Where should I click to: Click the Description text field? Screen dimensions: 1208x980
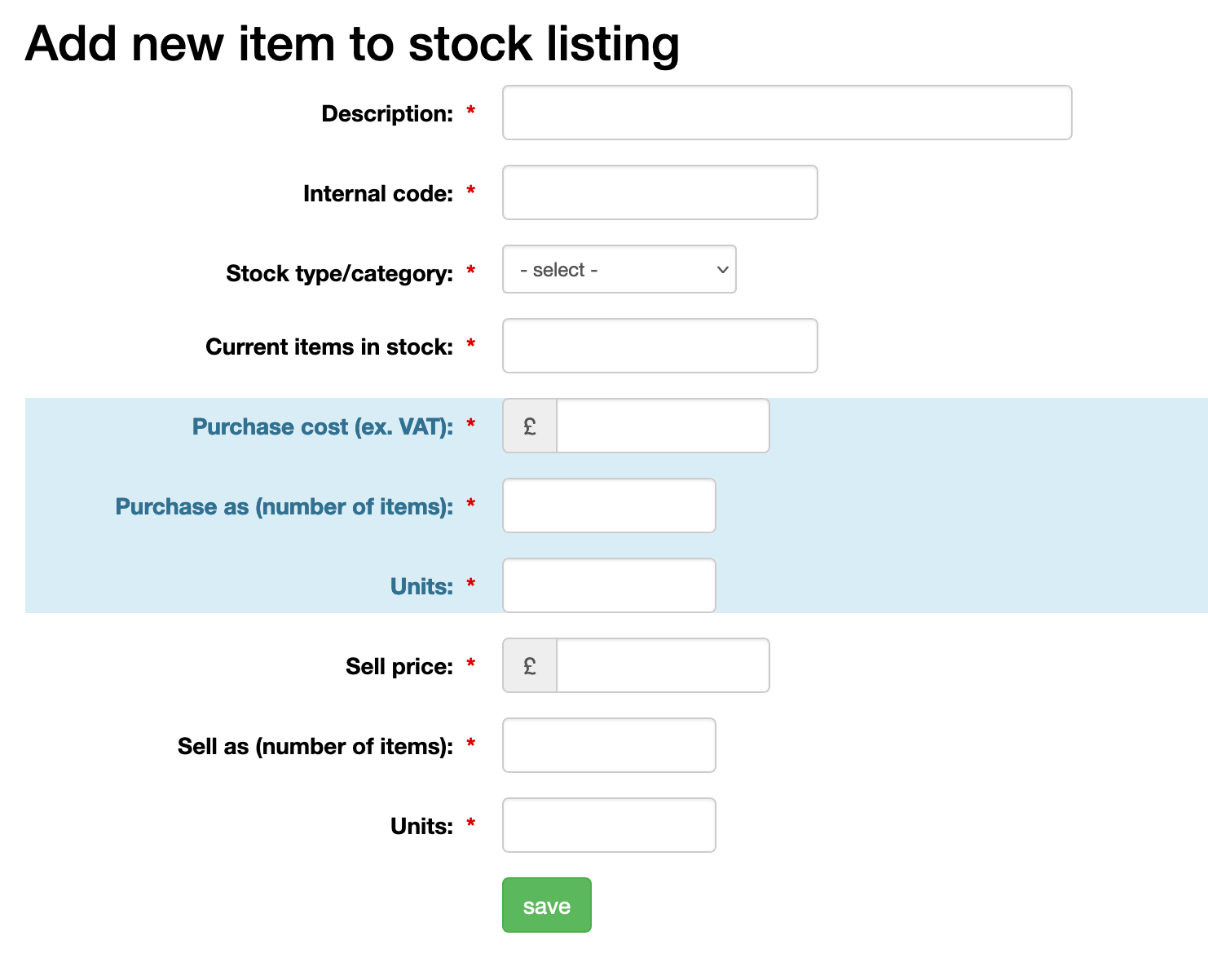(787, 113)
